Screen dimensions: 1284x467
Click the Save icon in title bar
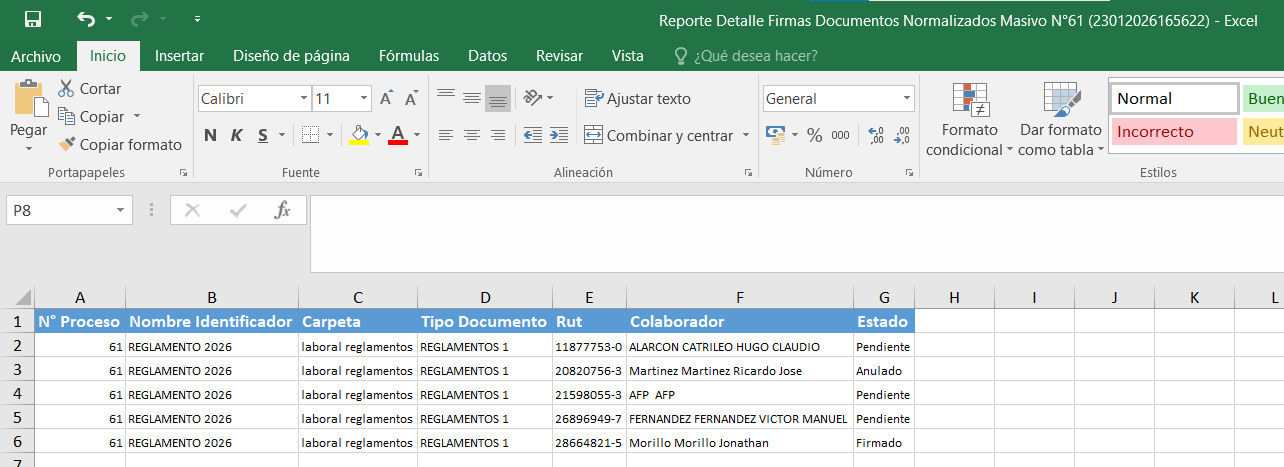[33, 19]
